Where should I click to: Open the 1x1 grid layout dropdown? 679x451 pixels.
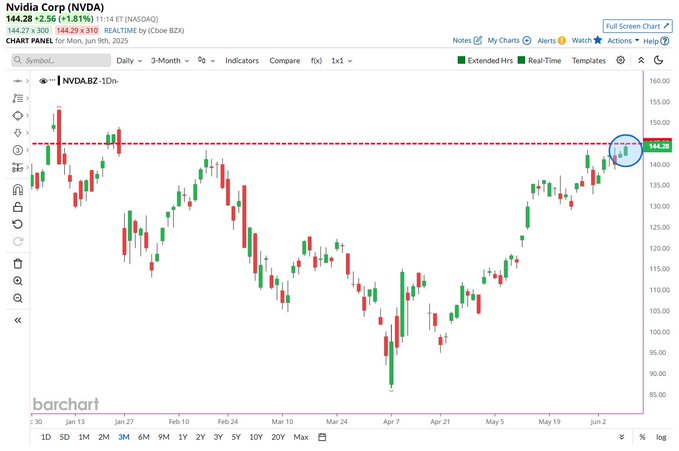342,61
